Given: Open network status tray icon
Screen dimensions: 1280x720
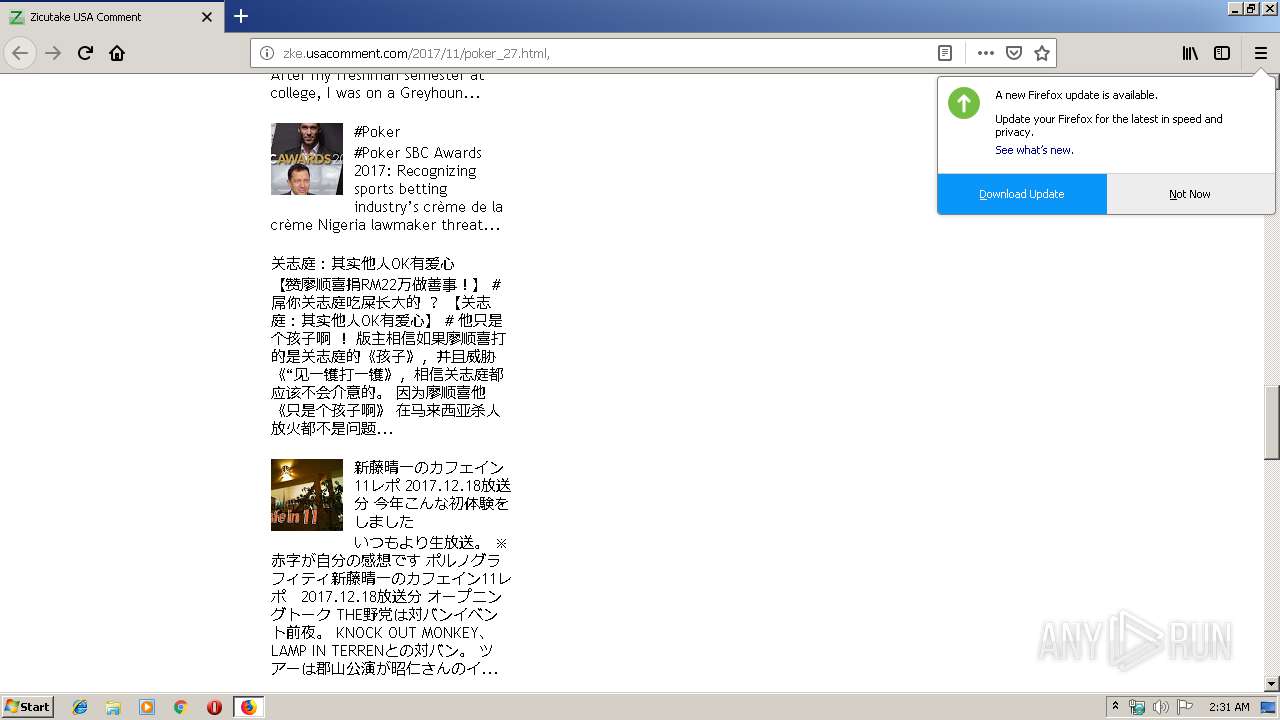Looking at the screenshot, I should (x=1137, y=707).
